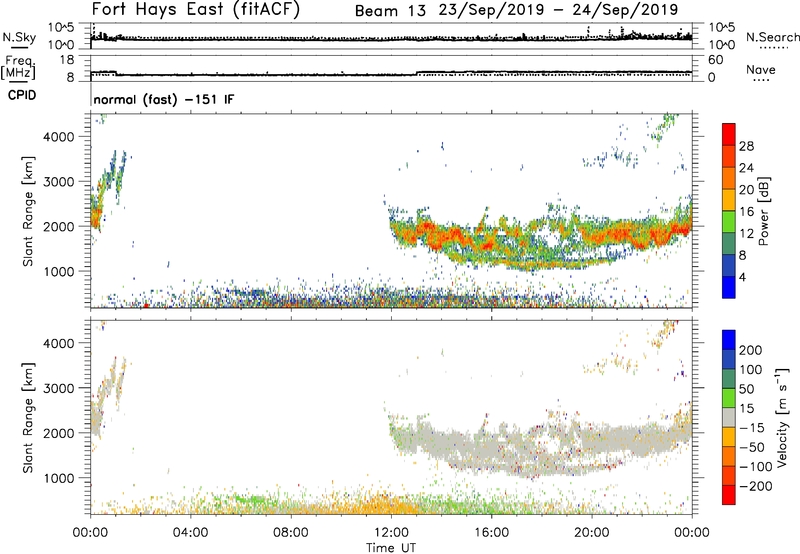Click the 'Nave' legend label
The width and height of the screenshot is (800, 554).
761,69
